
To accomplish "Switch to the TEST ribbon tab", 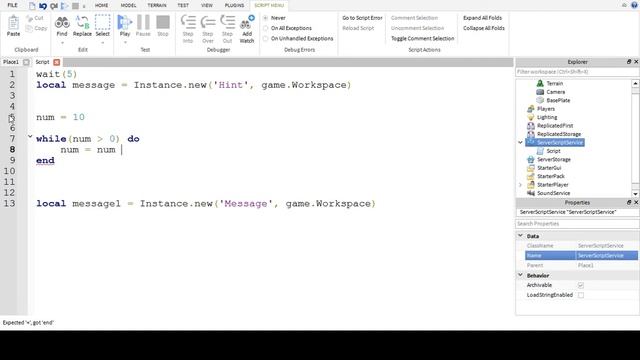I will click(x=183, y=5).
